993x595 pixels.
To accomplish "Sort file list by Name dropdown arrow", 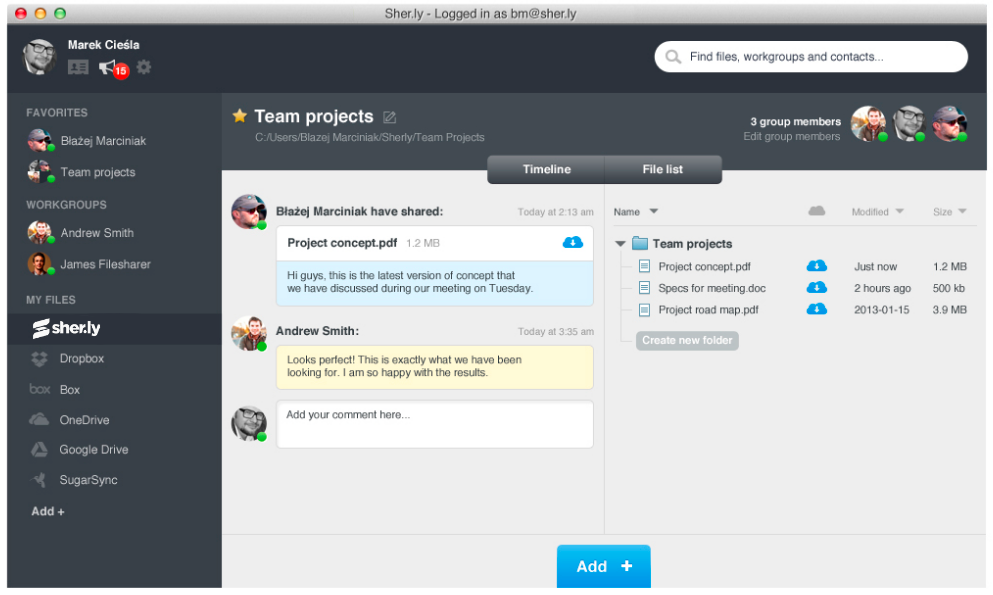I will [653, 212].
